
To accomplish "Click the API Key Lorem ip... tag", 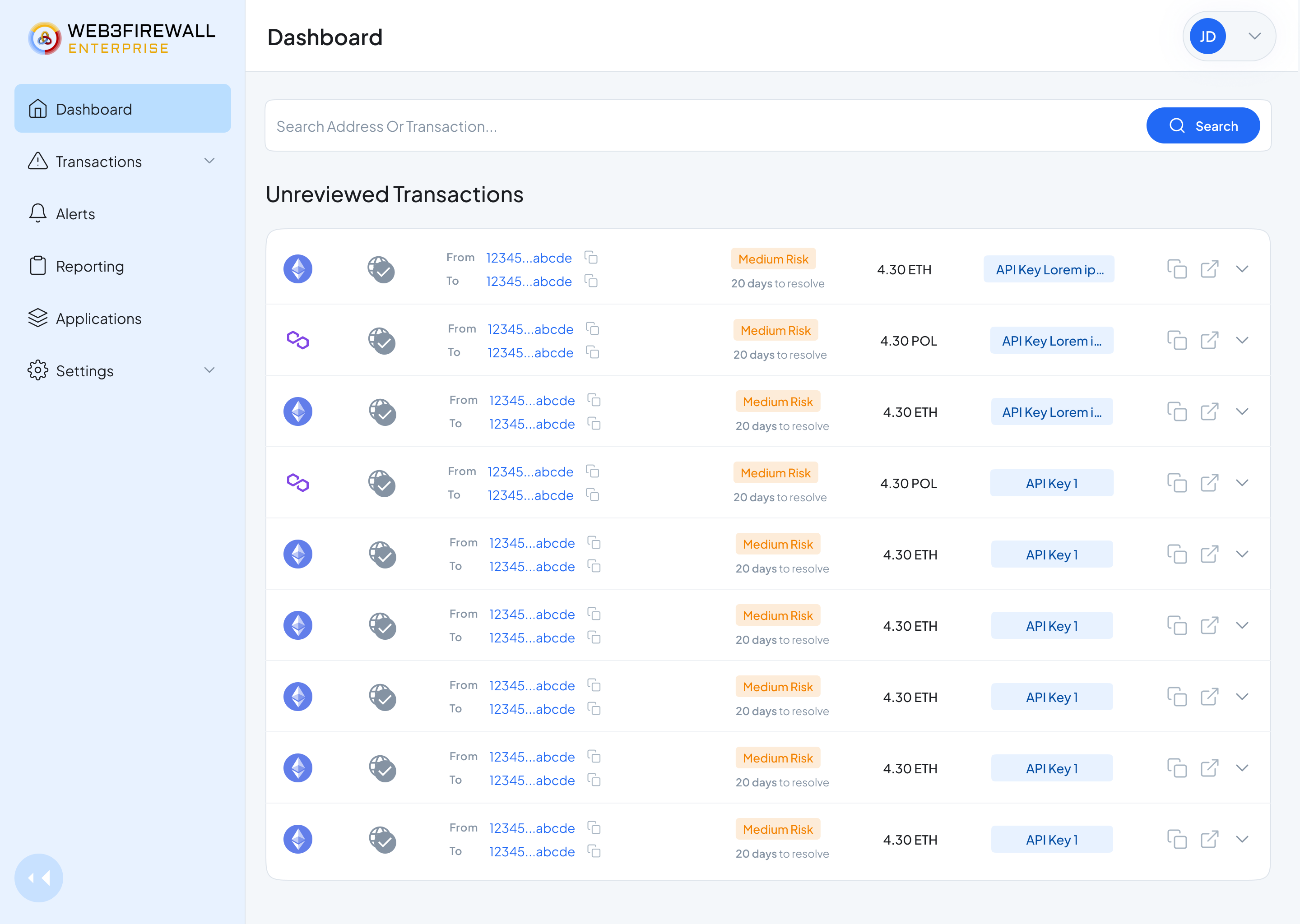I will tap(1049, 269).
